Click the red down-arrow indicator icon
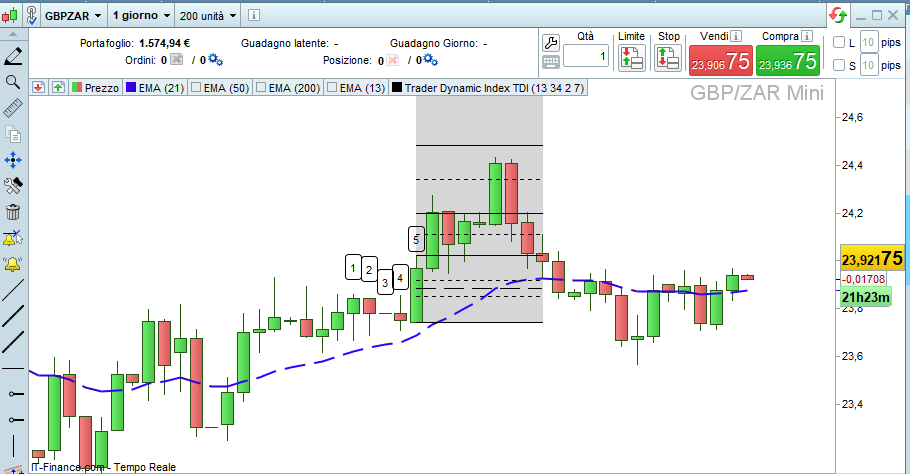The width and height of the screenshot is (910, 474). point(38,88)
